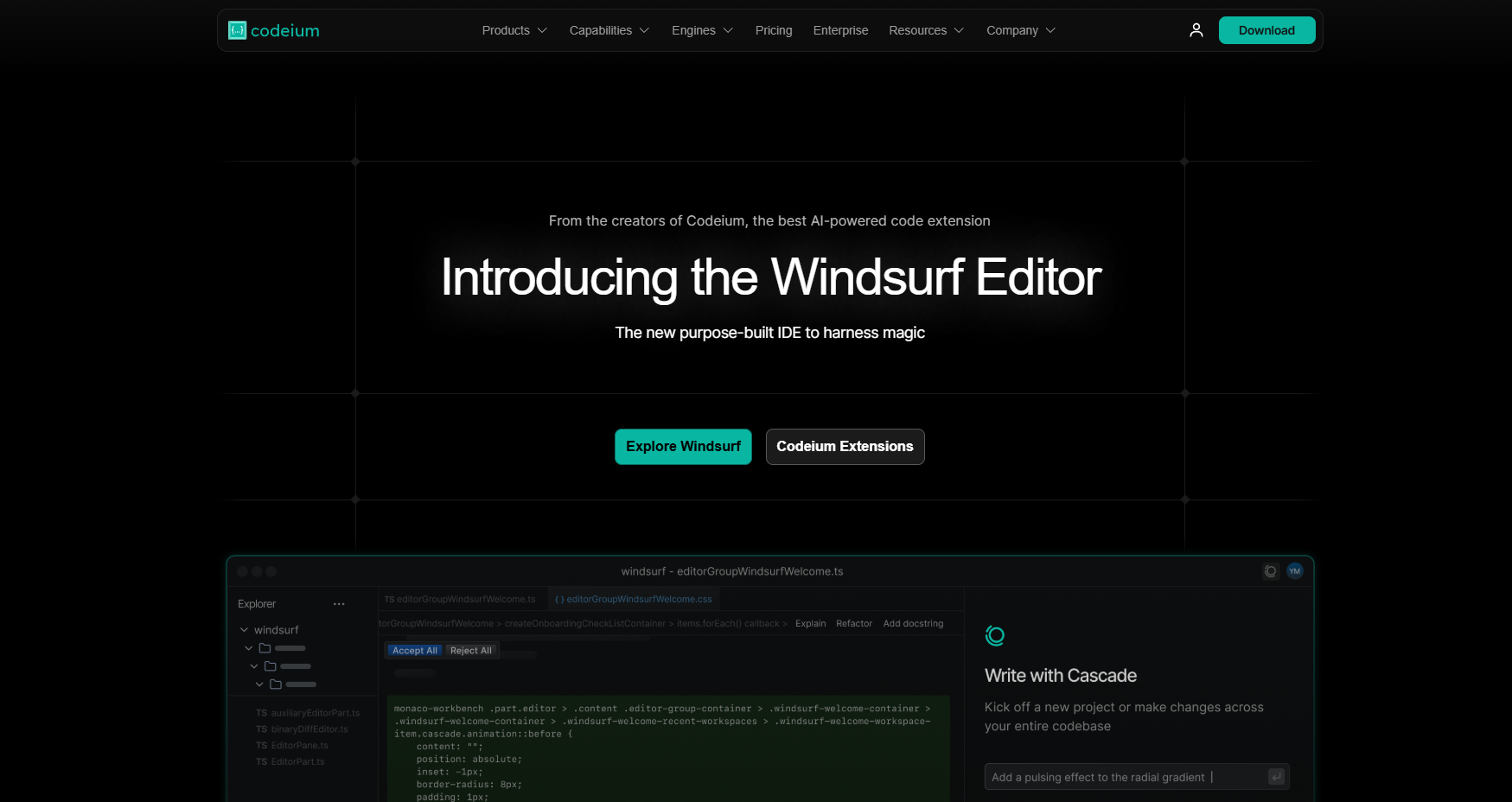Expand the Products dropdown menu
The image size is (1512, 802).
[x=514, y=30]
